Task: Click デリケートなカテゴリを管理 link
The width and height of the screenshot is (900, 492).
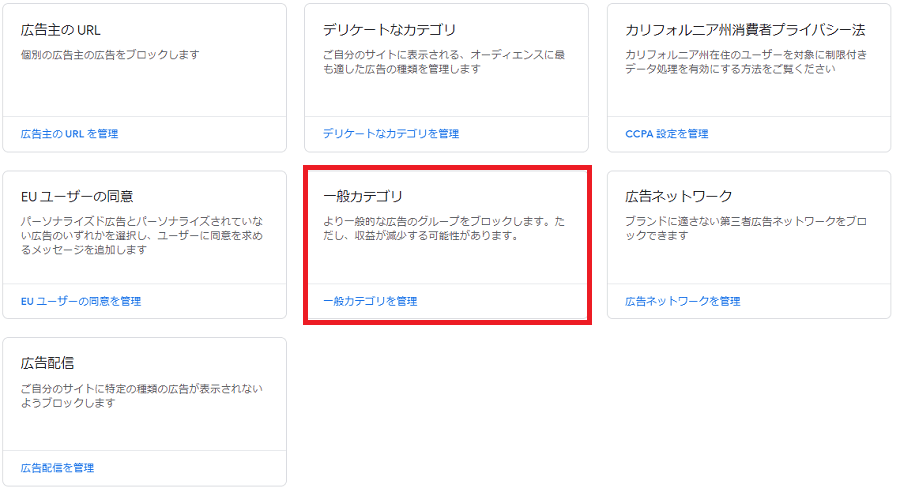Action: (x=391, y=134)
